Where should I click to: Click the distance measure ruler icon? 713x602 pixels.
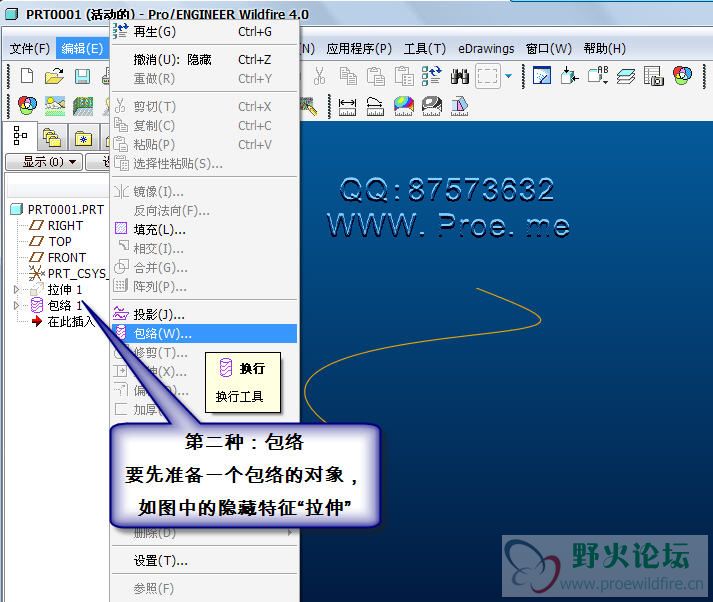(x=347, y=107)
